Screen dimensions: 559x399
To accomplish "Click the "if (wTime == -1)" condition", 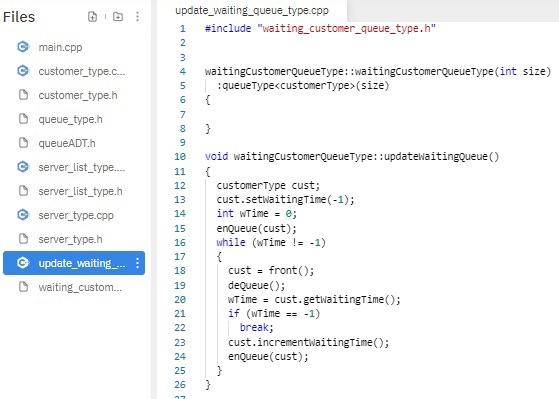I will pos(274,313).
